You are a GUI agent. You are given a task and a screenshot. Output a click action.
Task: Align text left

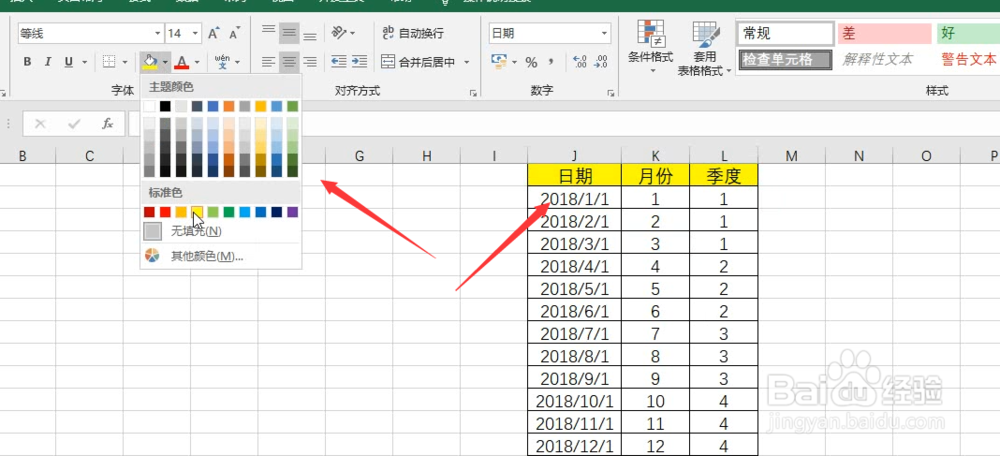[269, 62]
